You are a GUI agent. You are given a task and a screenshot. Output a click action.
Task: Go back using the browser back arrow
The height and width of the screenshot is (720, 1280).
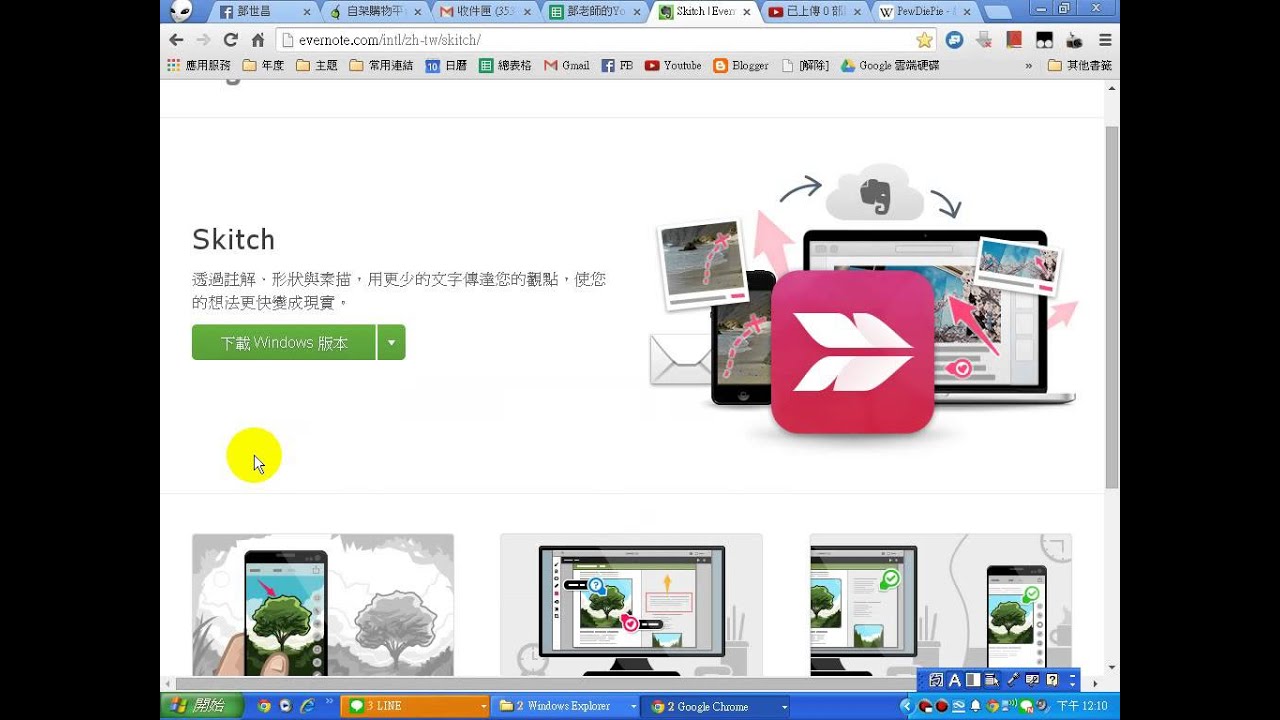177,40
